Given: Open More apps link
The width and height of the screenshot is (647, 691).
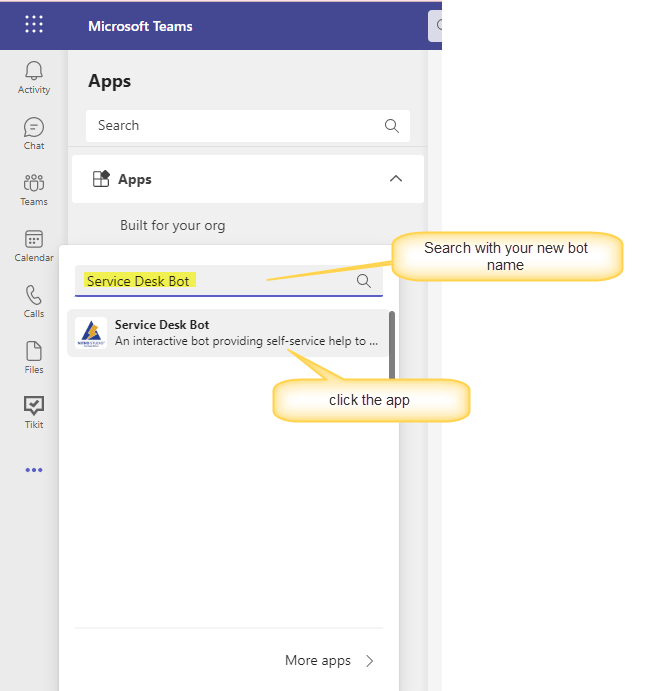Looking at the screenshot, I should pos(318,660).
